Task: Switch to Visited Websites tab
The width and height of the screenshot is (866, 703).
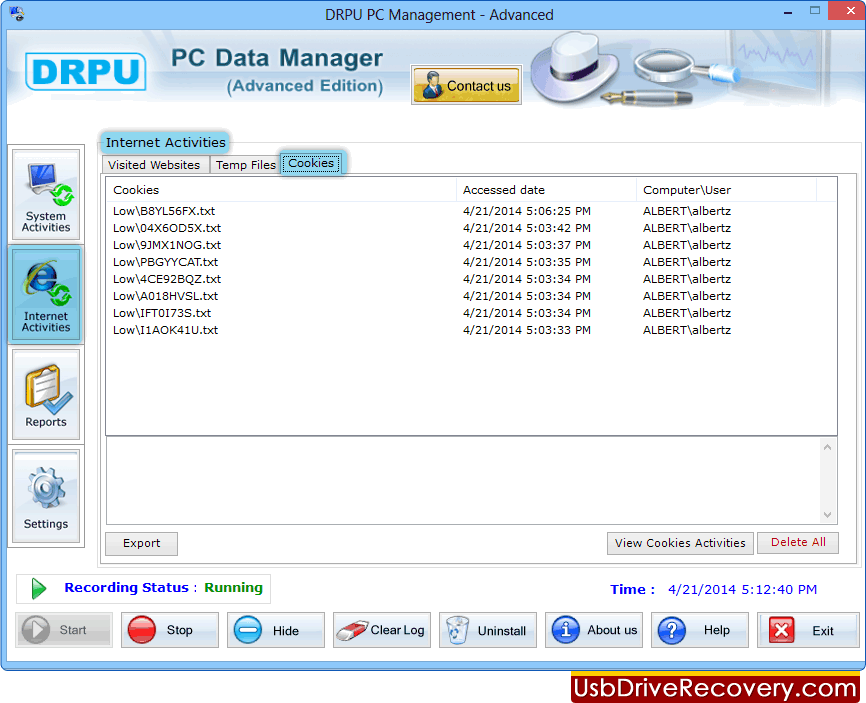Action: [x=155, y=165]
